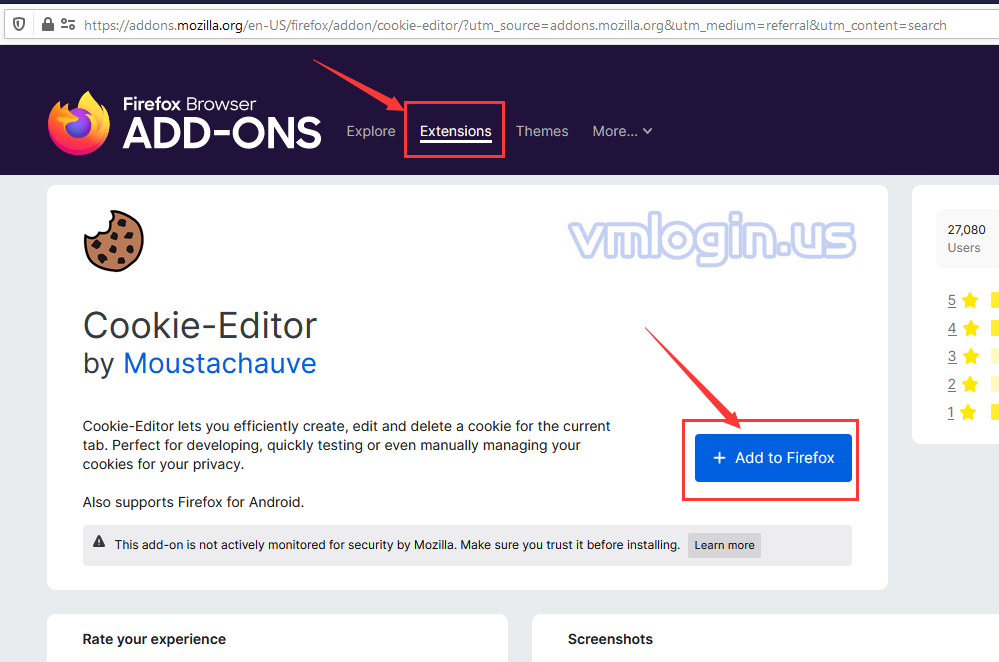Click the yellow rating bar for 5 stars
The image size is (999, 662).
[x=994, y=300]
